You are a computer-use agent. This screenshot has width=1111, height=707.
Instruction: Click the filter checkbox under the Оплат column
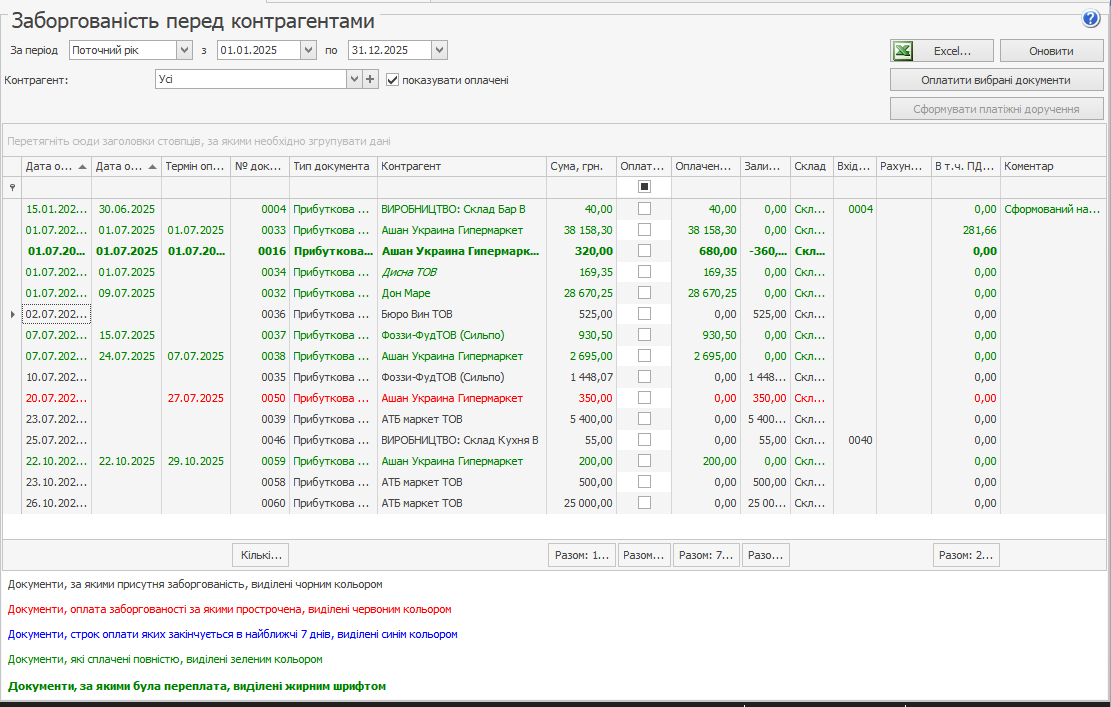644,187
